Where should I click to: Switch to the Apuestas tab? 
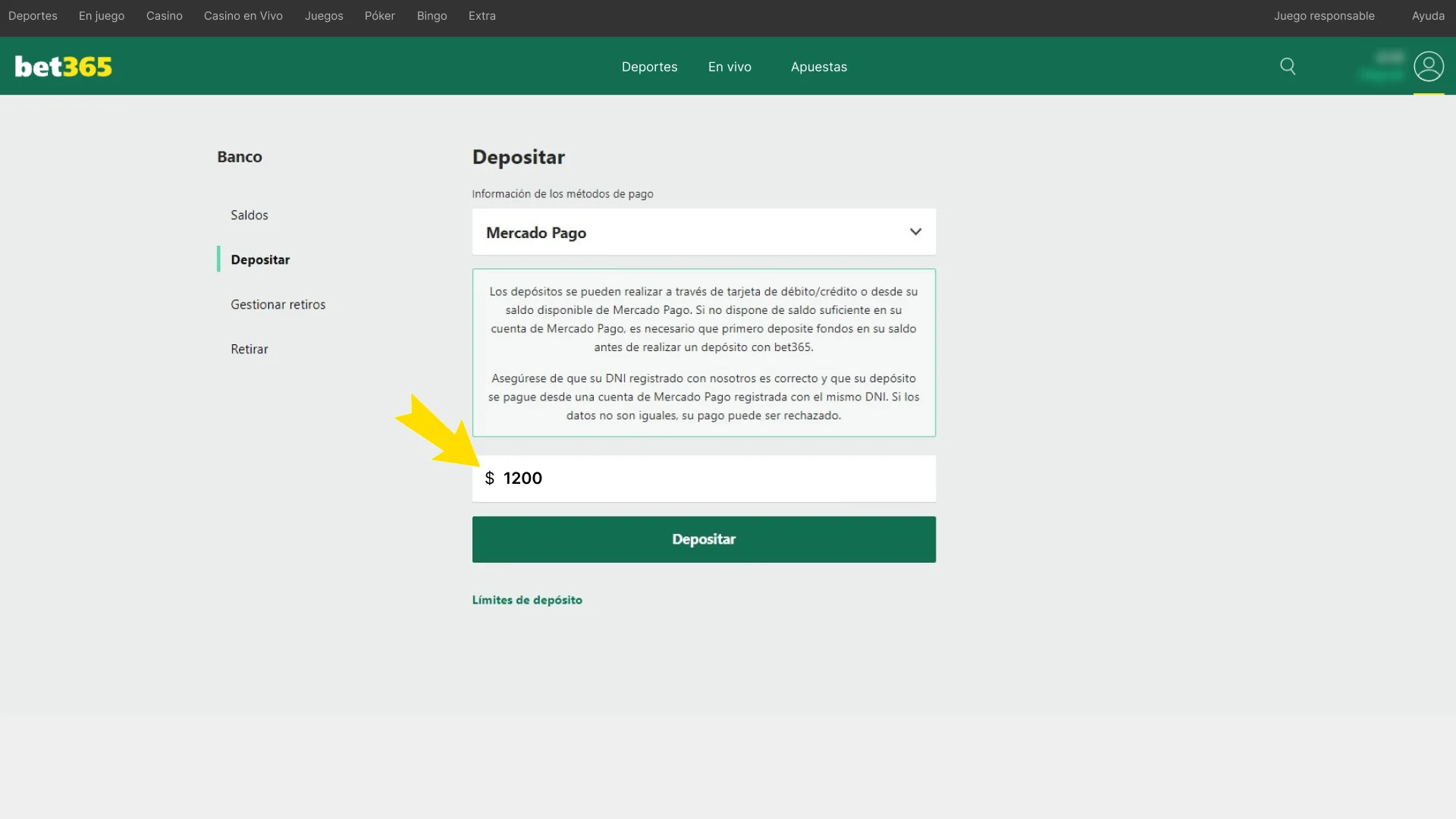click(x=818, y=67)
